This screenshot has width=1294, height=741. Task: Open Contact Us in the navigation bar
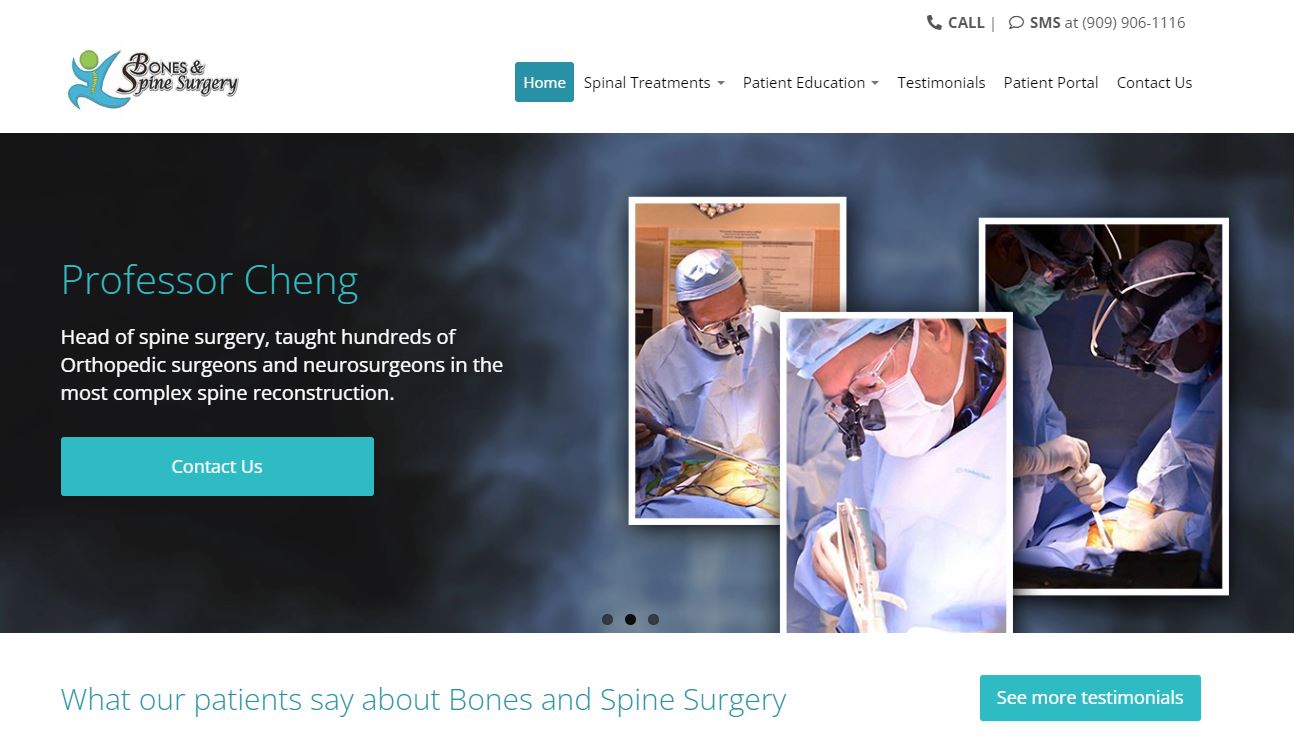(x=1154, y=82)
